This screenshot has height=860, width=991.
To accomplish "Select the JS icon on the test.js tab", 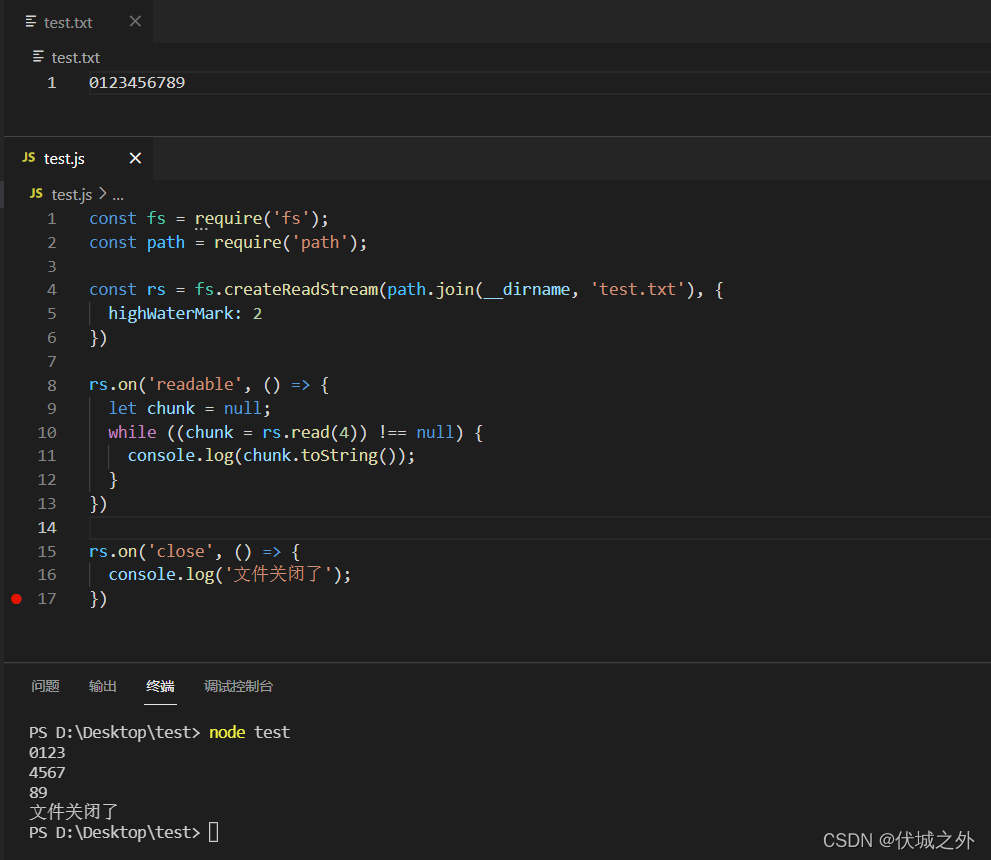I will coord(29,158).
